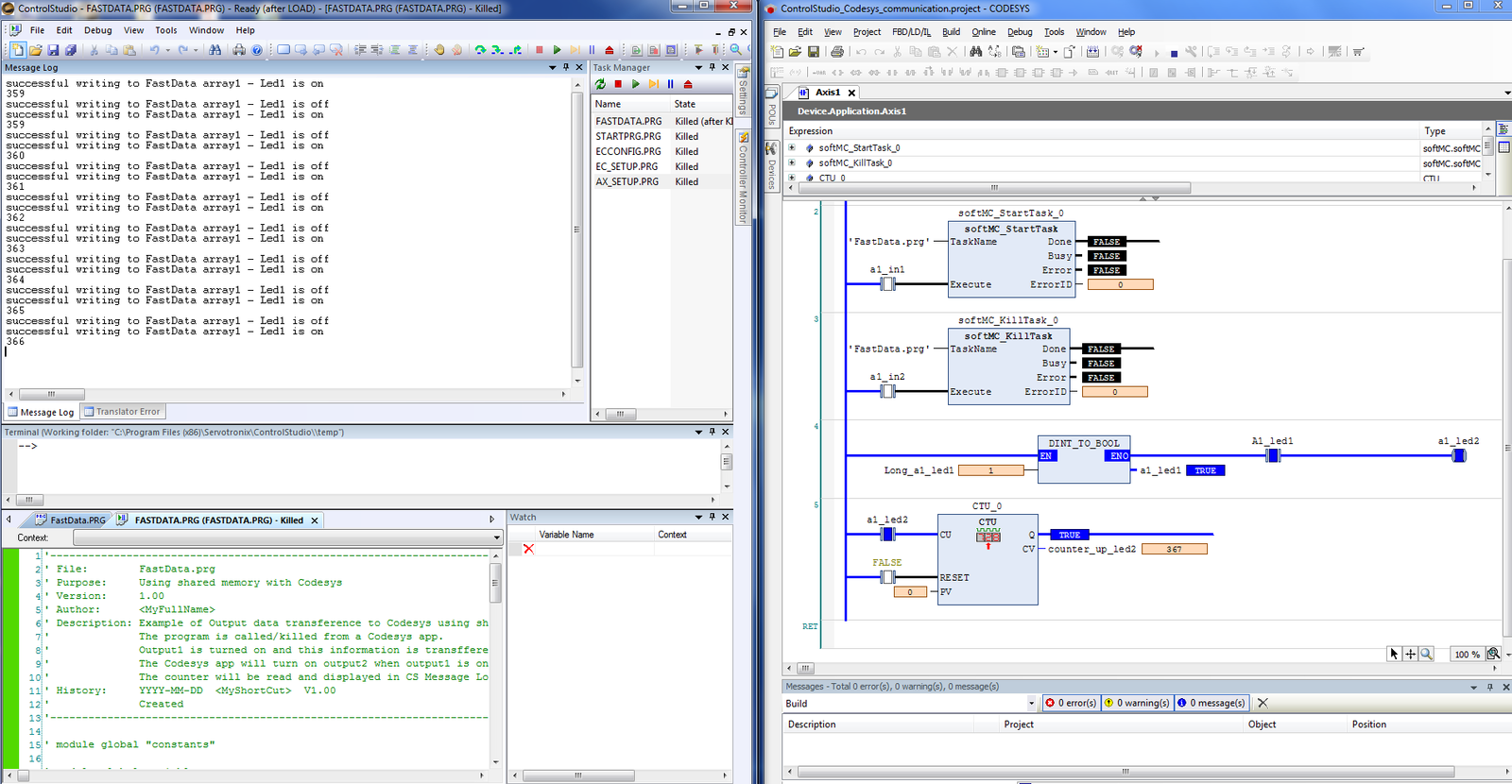Open the Debug menu in ControlStudio

click(x=98, y=30)
